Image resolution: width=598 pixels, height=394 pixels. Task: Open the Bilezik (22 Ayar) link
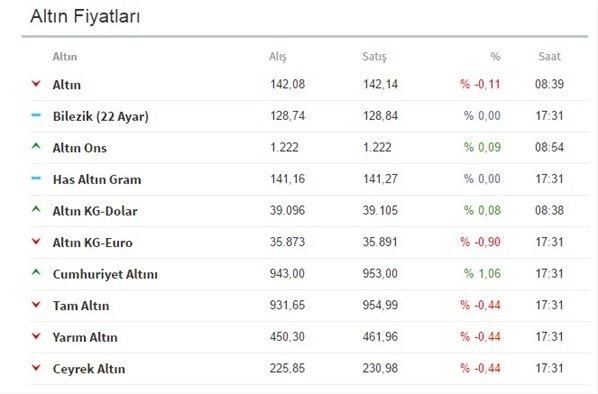[101, 116]
